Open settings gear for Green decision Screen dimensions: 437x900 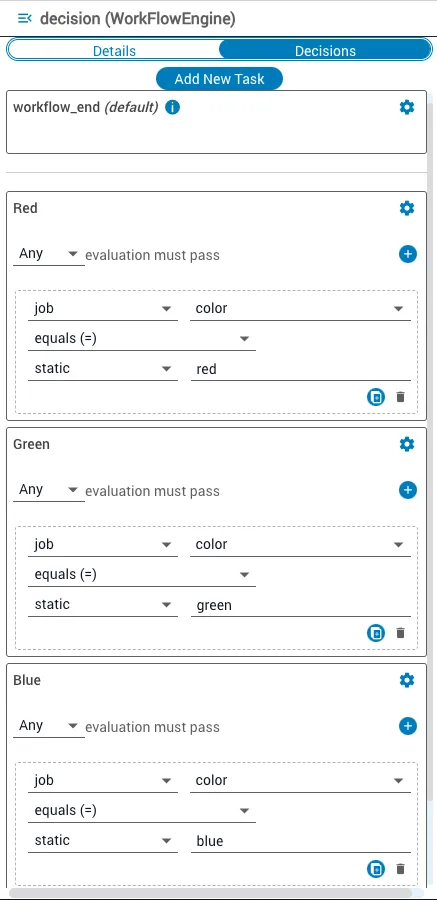[407, 444]
